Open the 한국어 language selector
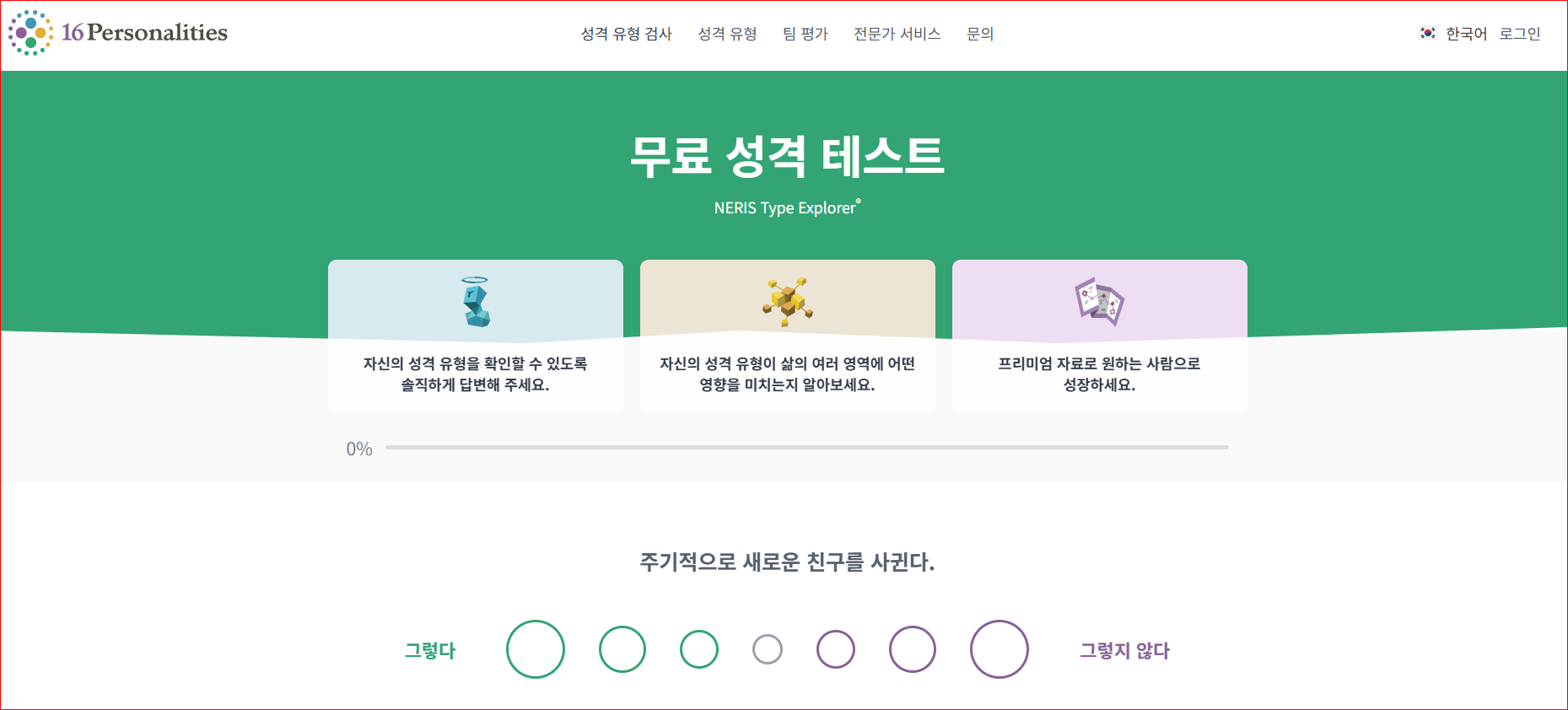Image resolution: width=1568 pixels, height=710 pixels. point(1464,34)
